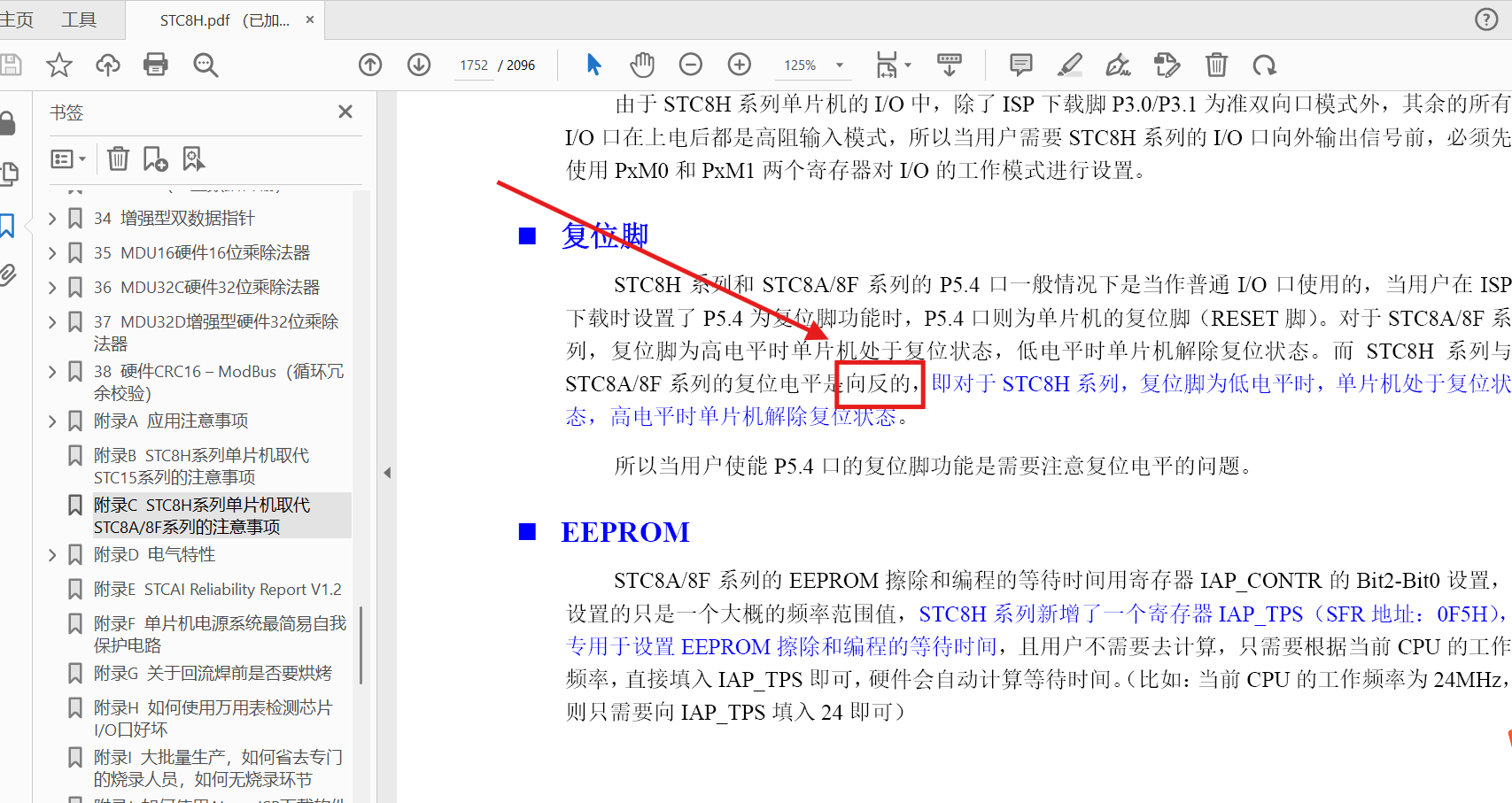Expand chapter 35 MDU16 bookmark
Screen dimensions: 1512x803
[52, 253]
